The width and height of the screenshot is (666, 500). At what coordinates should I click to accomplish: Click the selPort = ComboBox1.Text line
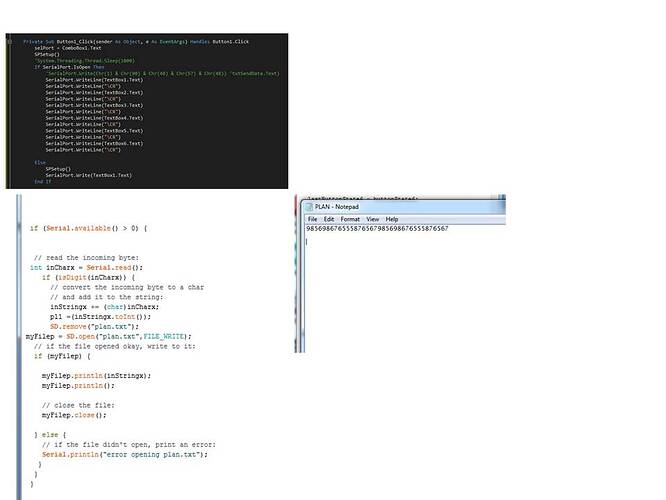[68, 48]
